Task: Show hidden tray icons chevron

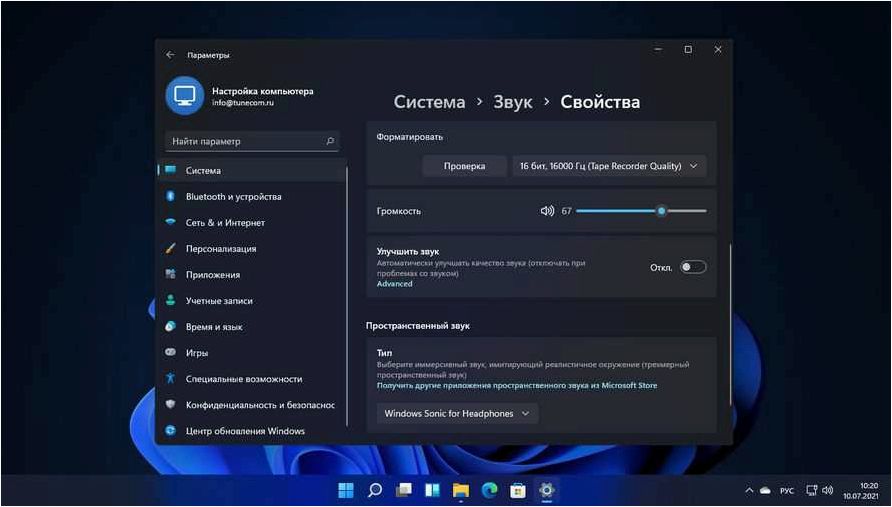Action: 749,490
